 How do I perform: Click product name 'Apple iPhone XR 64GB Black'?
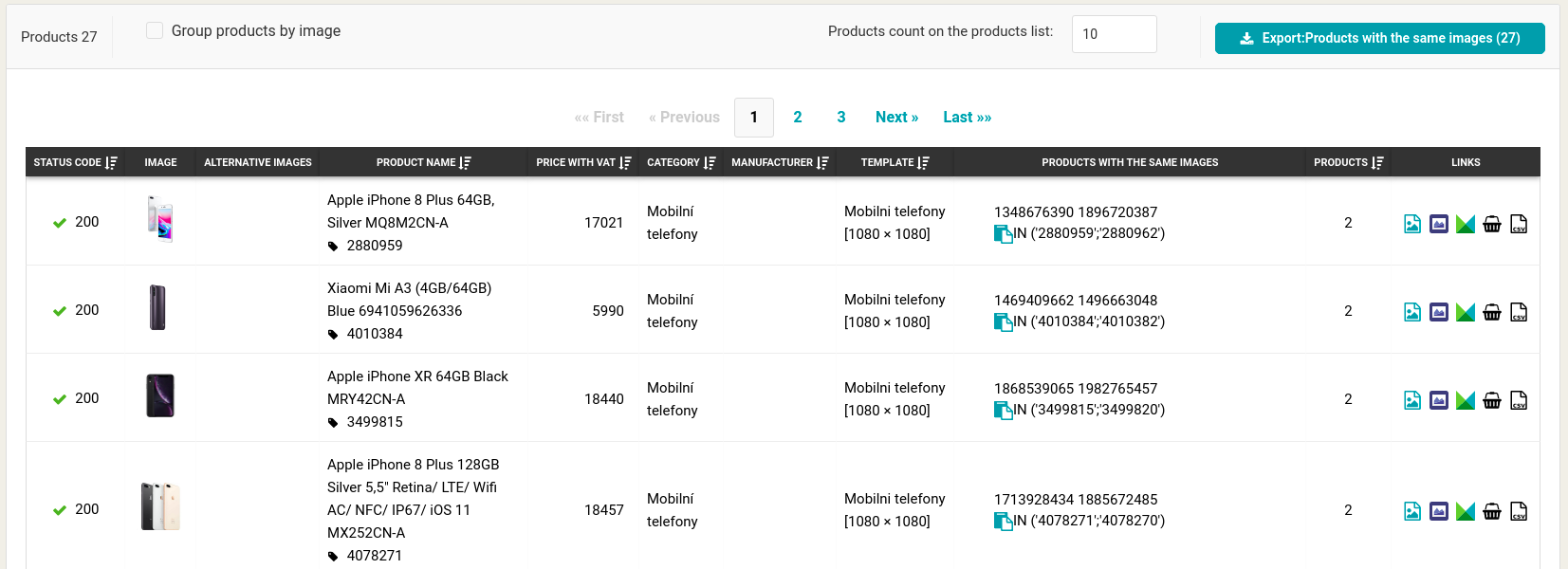(x=417, y=376)
